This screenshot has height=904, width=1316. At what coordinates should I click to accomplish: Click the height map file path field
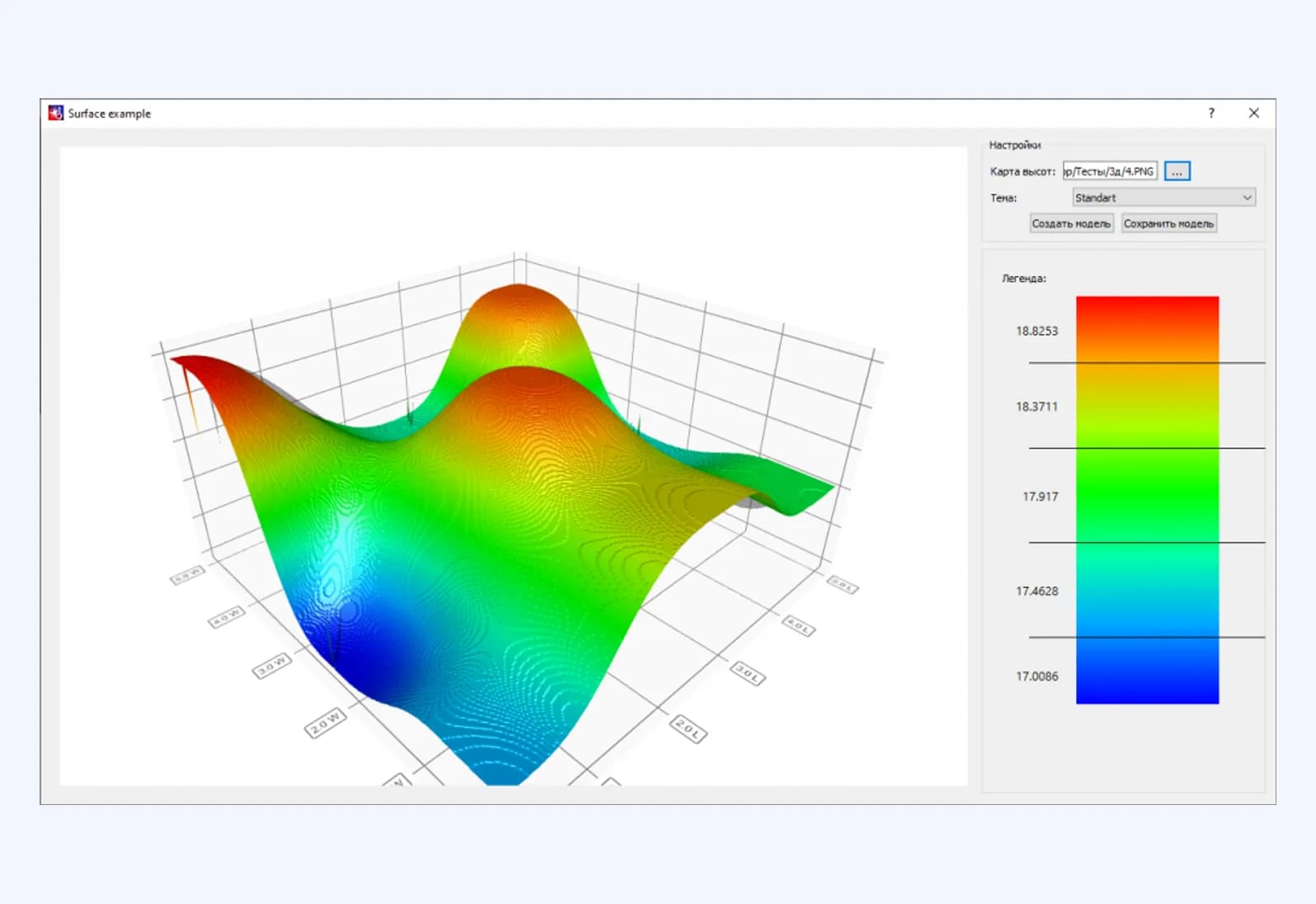pos(1110,172)
